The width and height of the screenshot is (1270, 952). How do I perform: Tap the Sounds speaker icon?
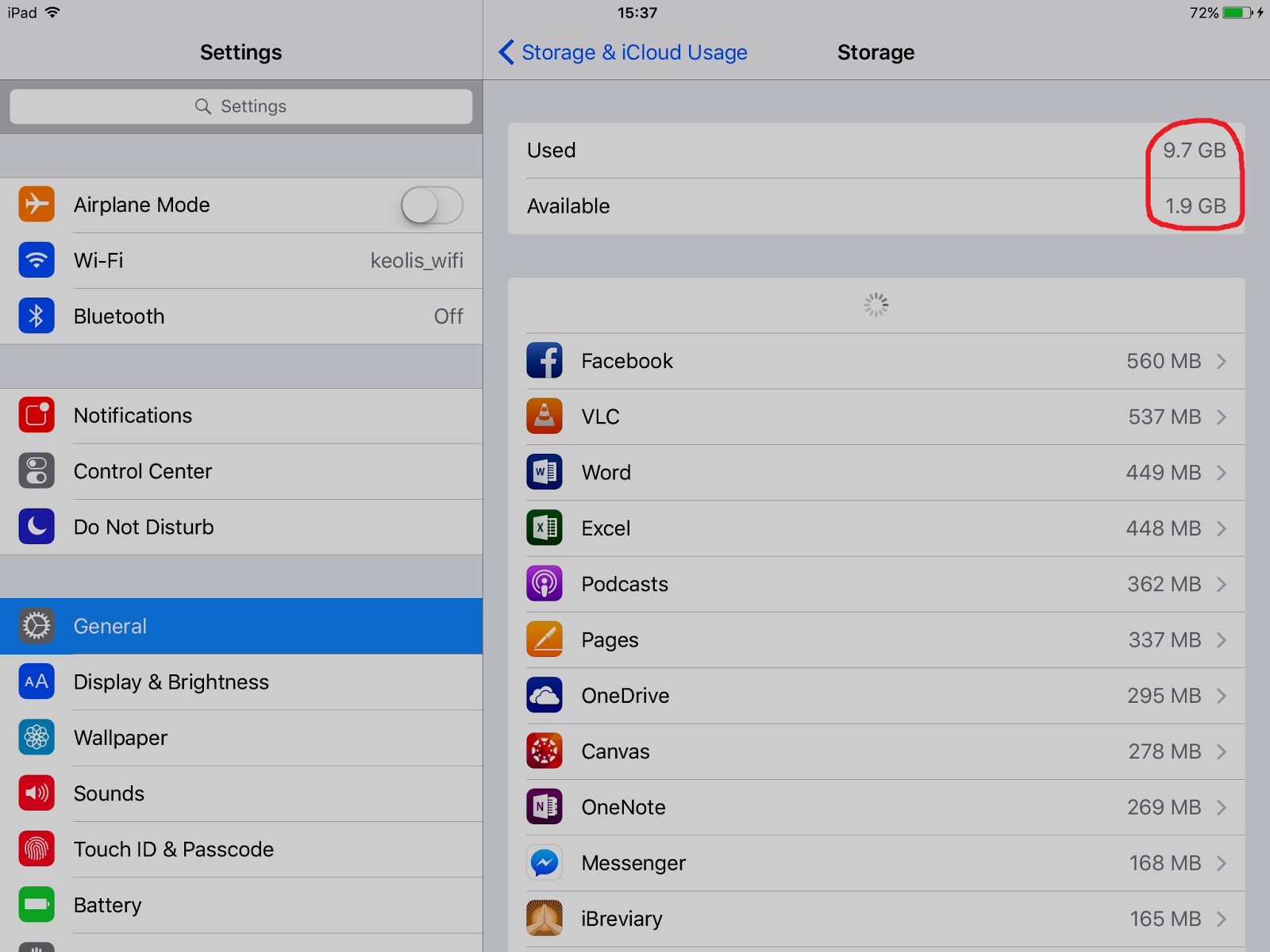[37, 793]
